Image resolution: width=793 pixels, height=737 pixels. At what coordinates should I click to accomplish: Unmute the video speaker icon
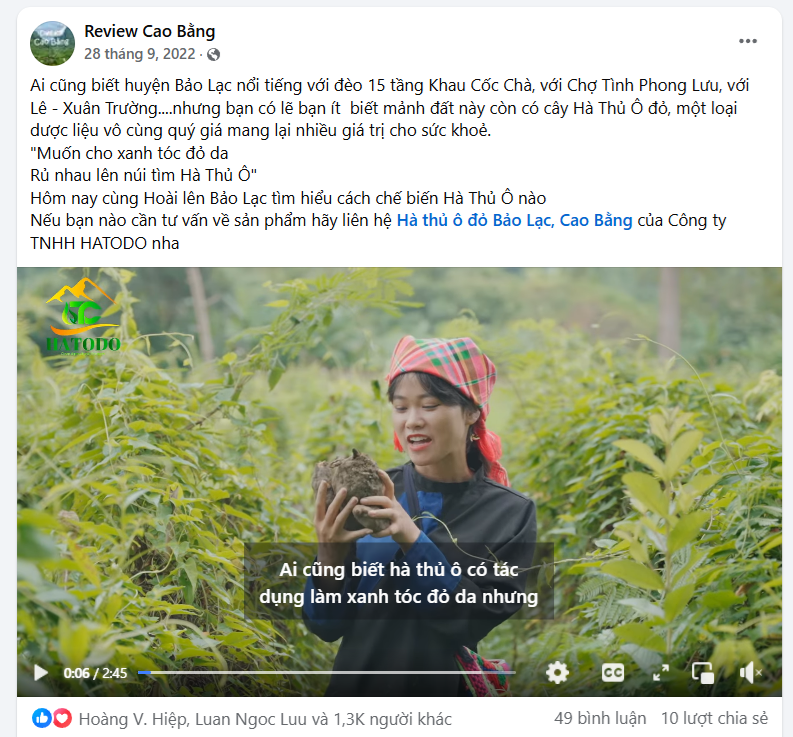pyautogui.click(x=751, y=673)
